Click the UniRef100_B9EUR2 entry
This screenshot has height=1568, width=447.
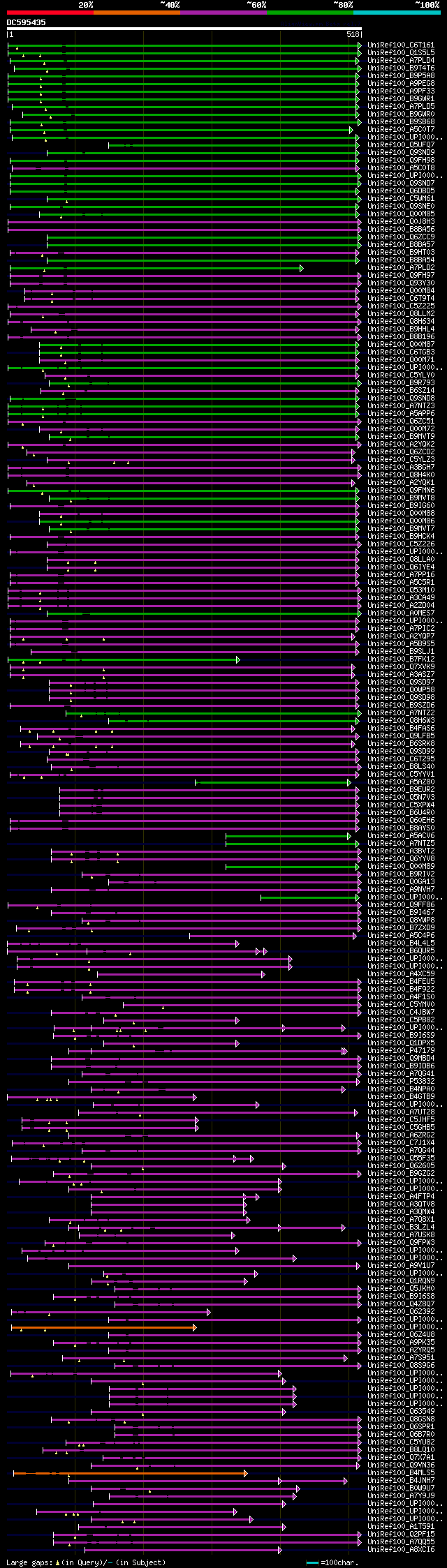(401, 790)
